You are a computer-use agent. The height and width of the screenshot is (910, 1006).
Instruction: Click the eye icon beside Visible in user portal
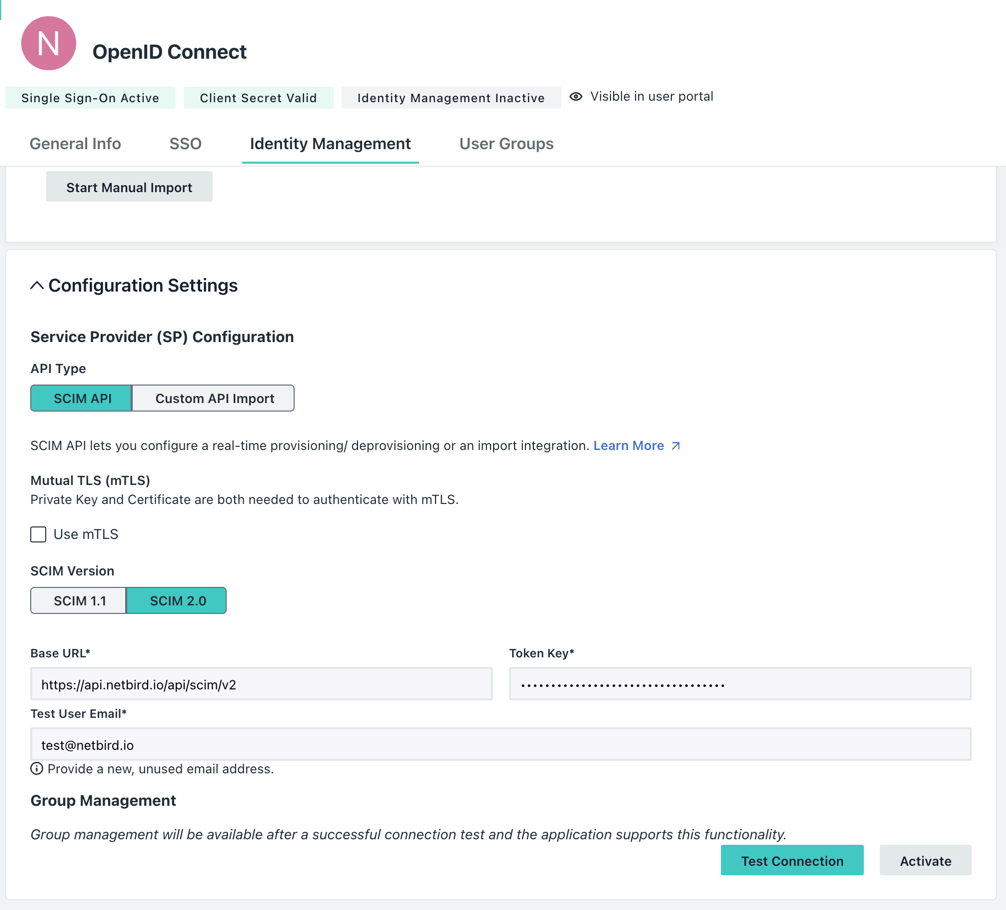tap(576, 97)
